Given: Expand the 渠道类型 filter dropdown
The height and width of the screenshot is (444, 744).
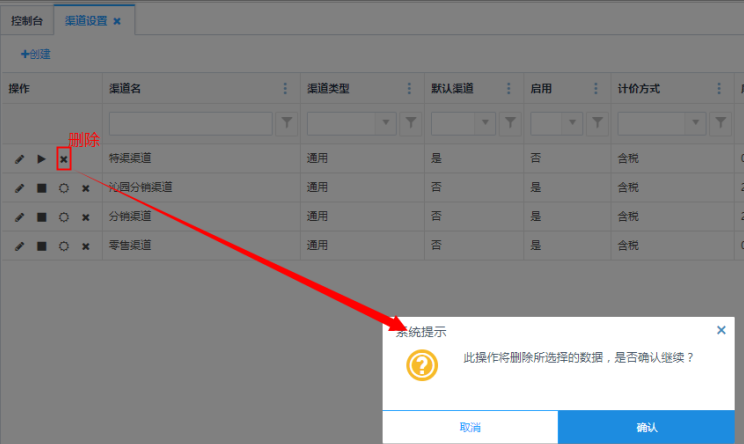Looking at the screenshot, I should 386,123.
